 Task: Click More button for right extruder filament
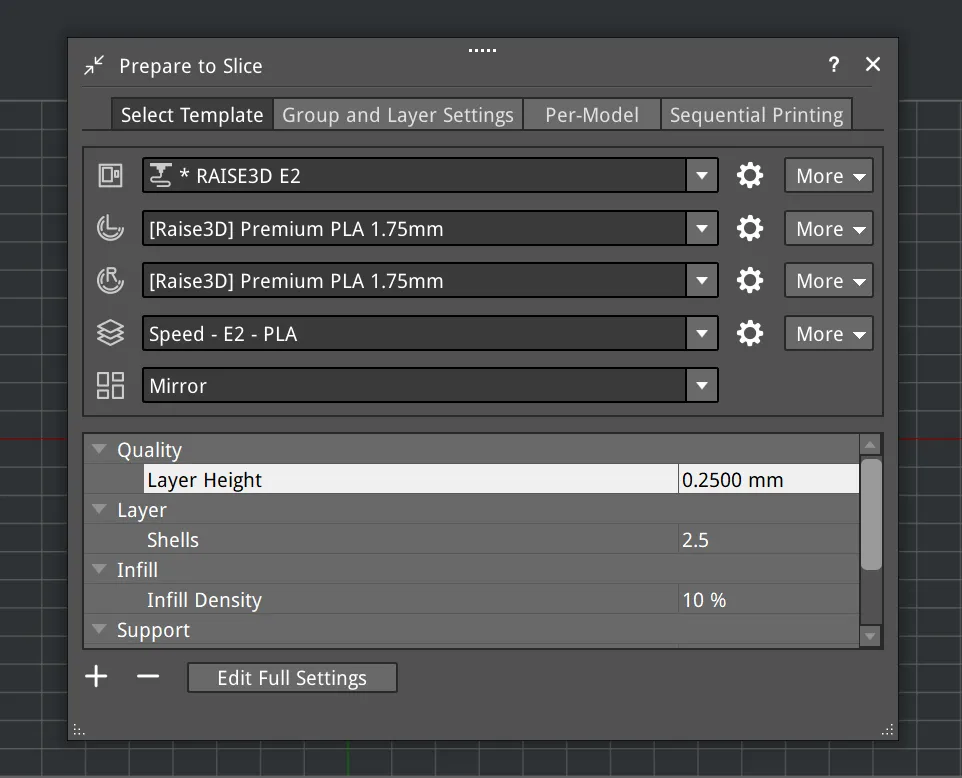(829, 280)
